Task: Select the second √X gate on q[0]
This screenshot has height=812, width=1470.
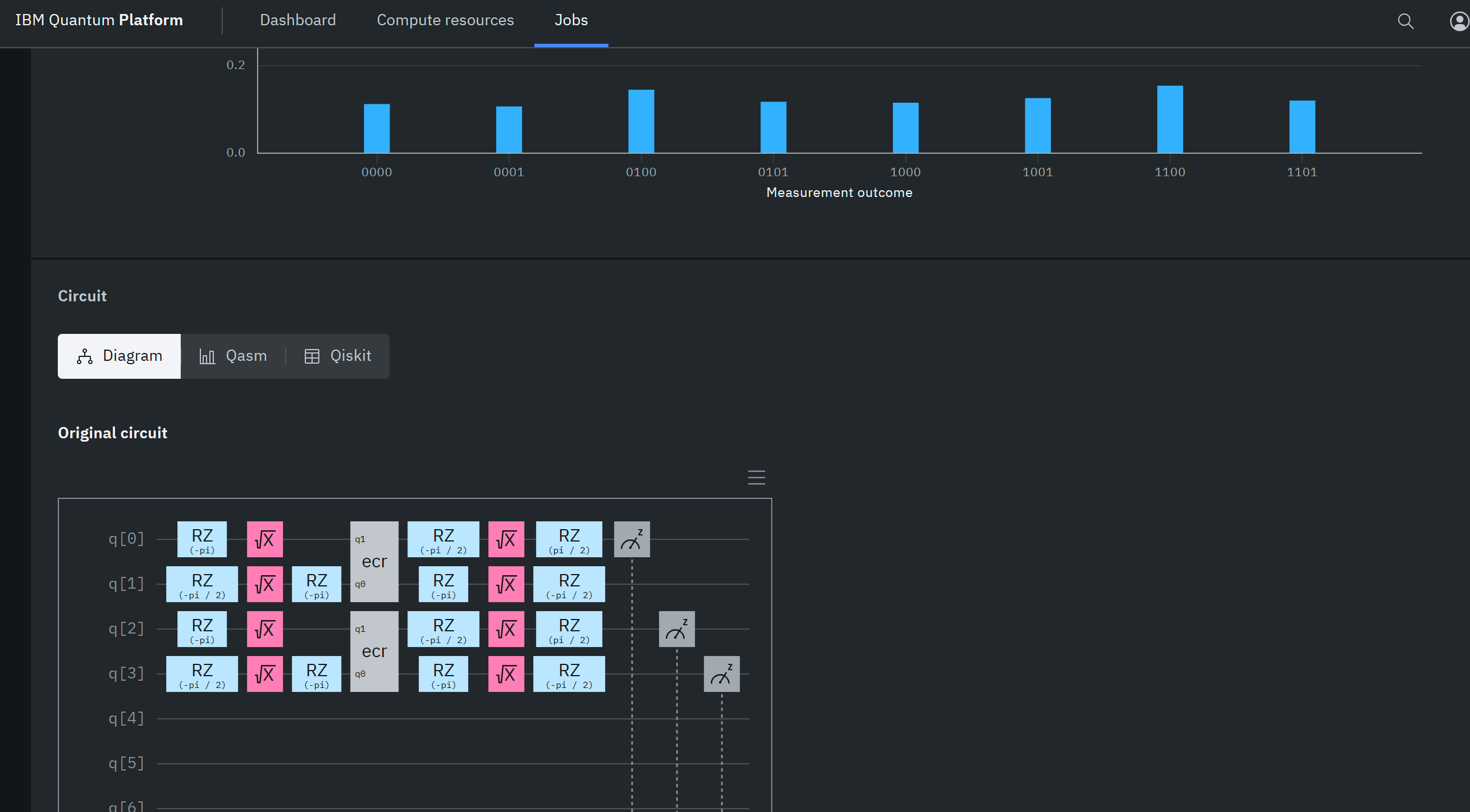Action: pos(506,539)
